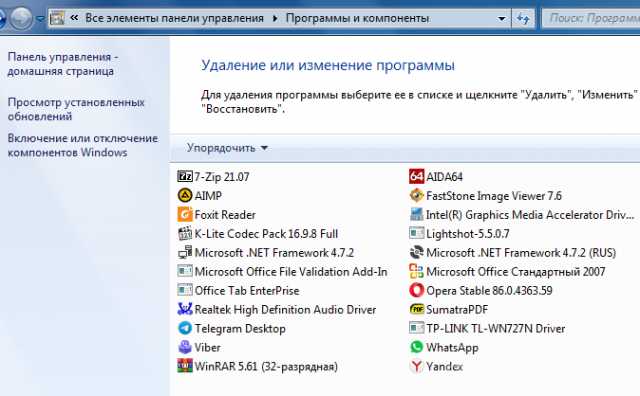Image resolution: width=640 pixels, height=396 pixels.
Task: Click the AIMP player icon
Action: [x=185, y=196]
